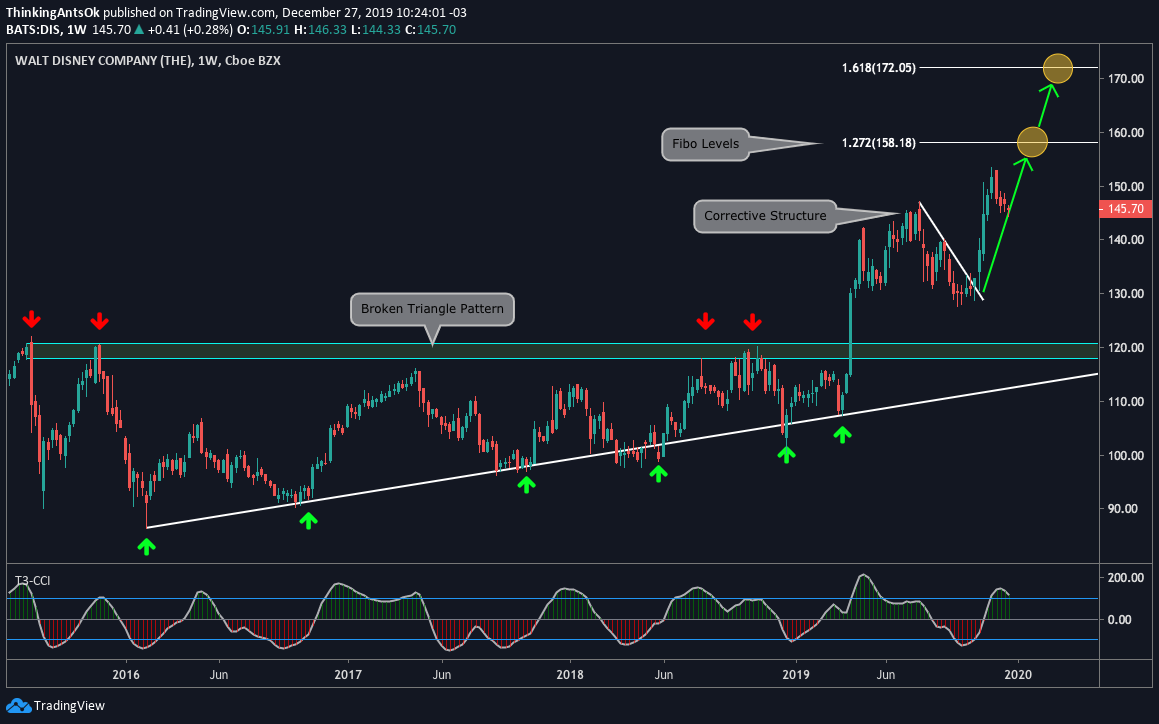Open the ThinkingAntsOk author name
This screenshot has width=1159, height=724.
click(x=52, y=13)
